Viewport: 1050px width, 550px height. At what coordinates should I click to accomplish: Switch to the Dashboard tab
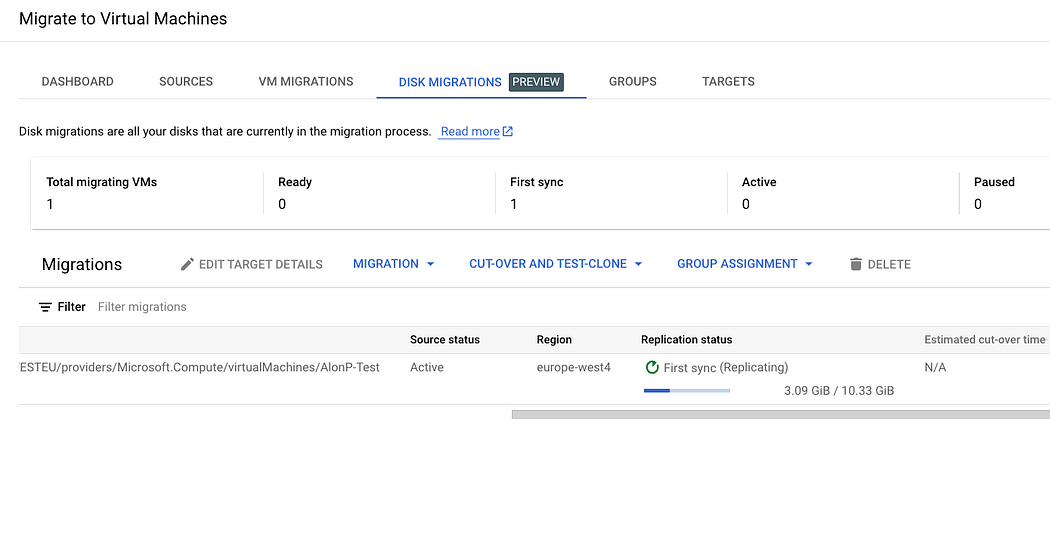point(78,82)
